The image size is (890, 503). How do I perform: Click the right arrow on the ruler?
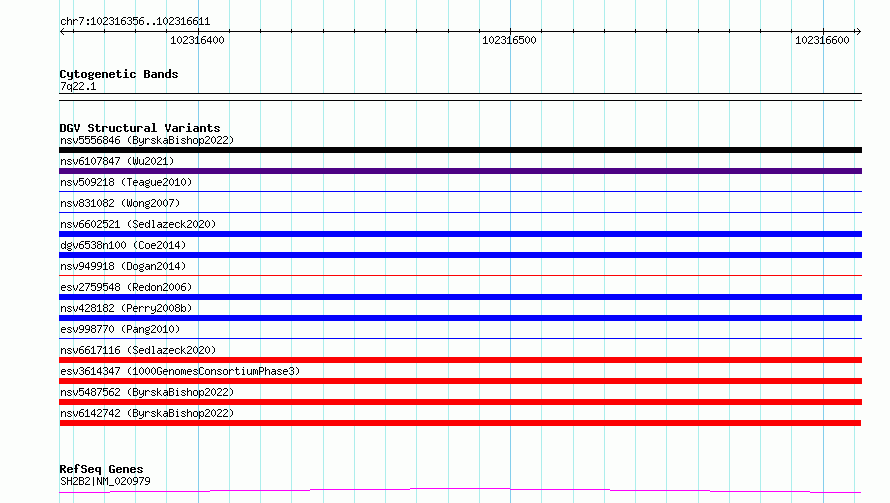tap(858, 32)
